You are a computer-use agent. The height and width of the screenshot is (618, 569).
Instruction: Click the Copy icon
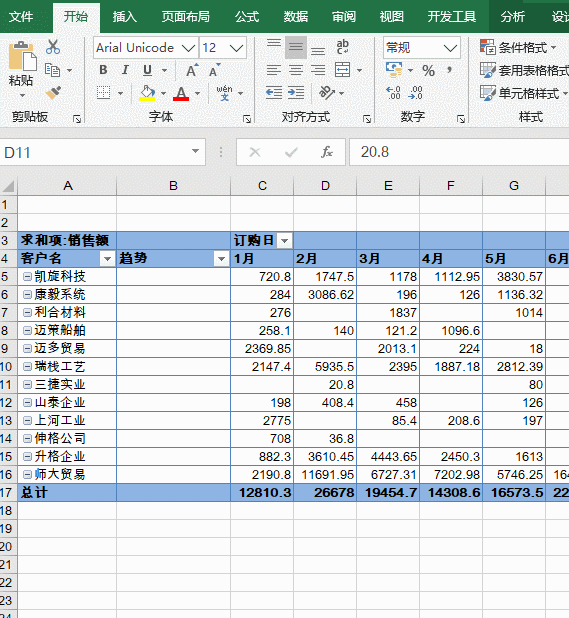53,70
